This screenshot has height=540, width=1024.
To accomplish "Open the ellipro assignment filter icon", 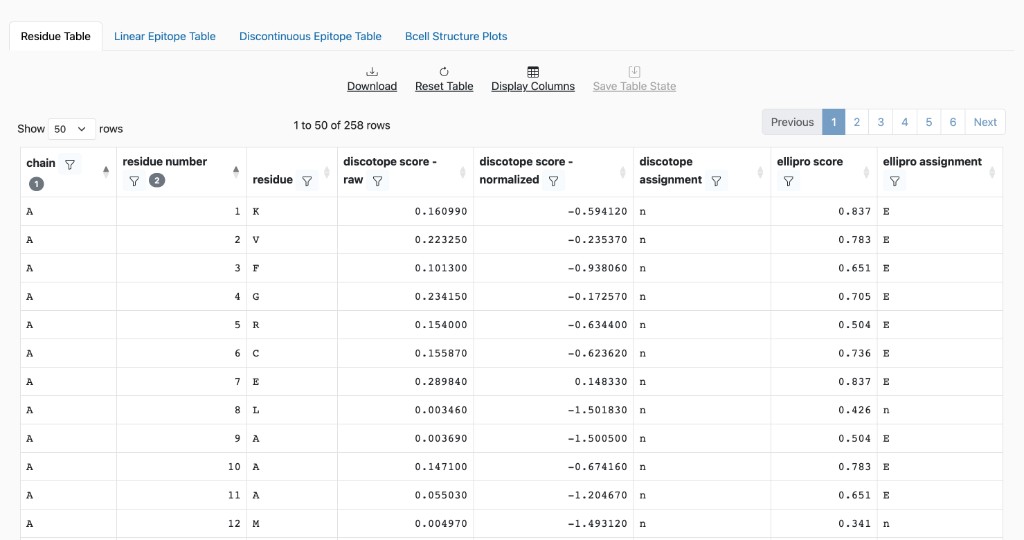I will (x=895, y=181).
